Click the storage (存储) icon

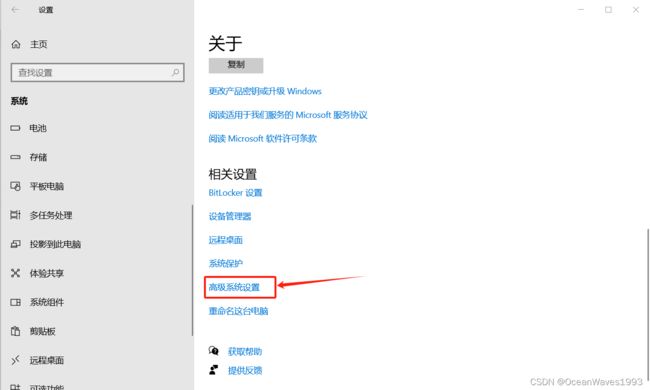click(x=15, y=157)
